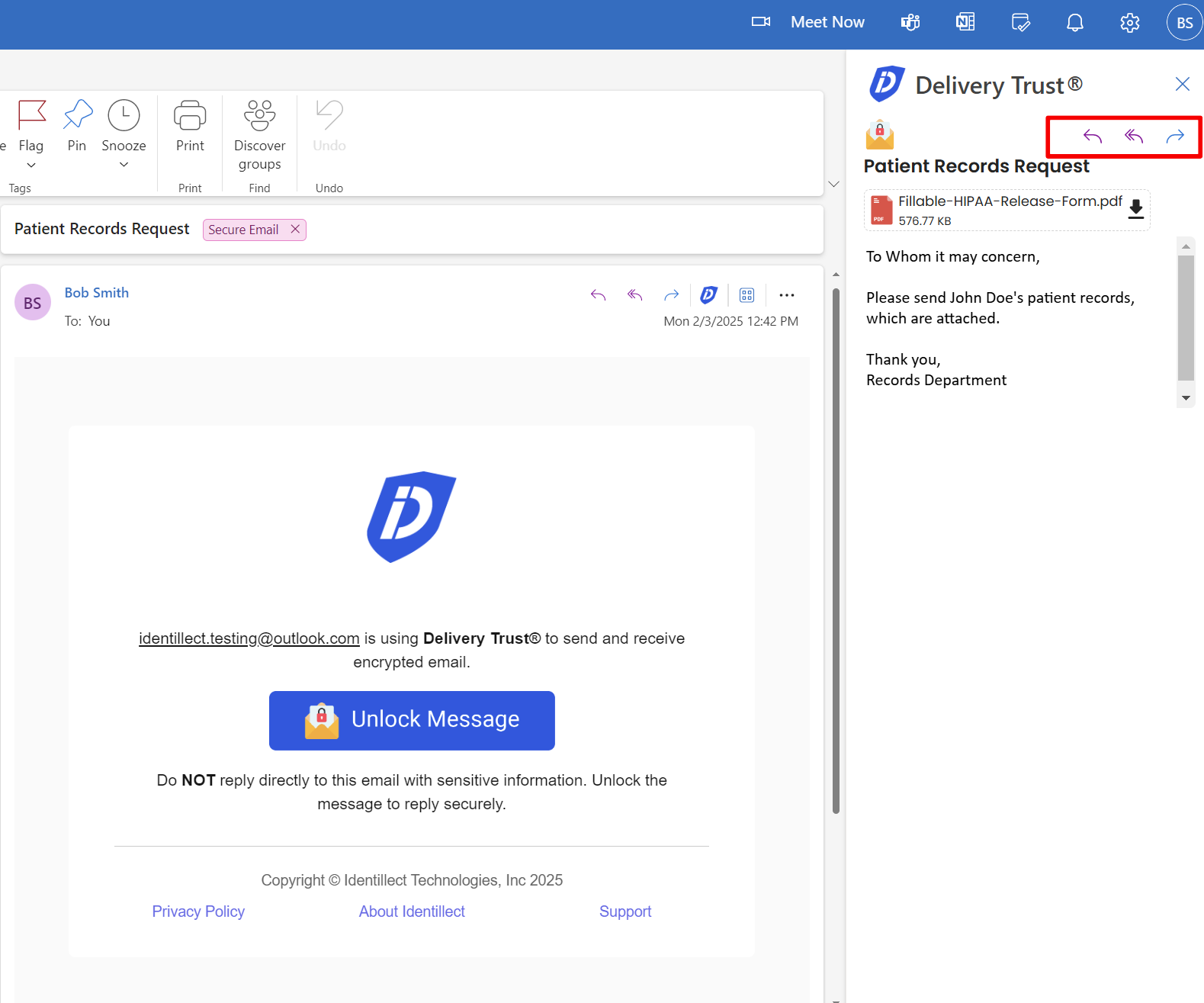Click the Unlock Message button
The width and height of the screenshot is (1204, 1003).
pos(412,720)
